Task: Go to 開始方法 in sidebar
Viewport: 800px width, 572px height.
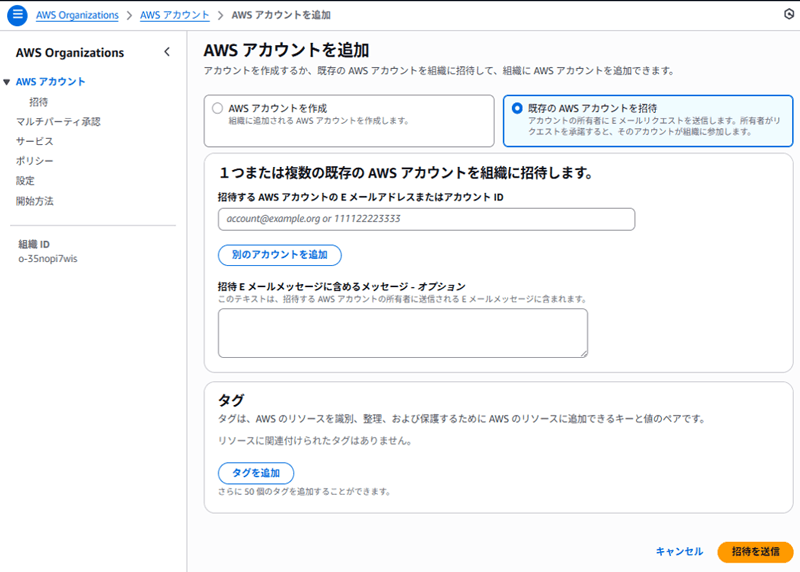Action: (34, 201)
